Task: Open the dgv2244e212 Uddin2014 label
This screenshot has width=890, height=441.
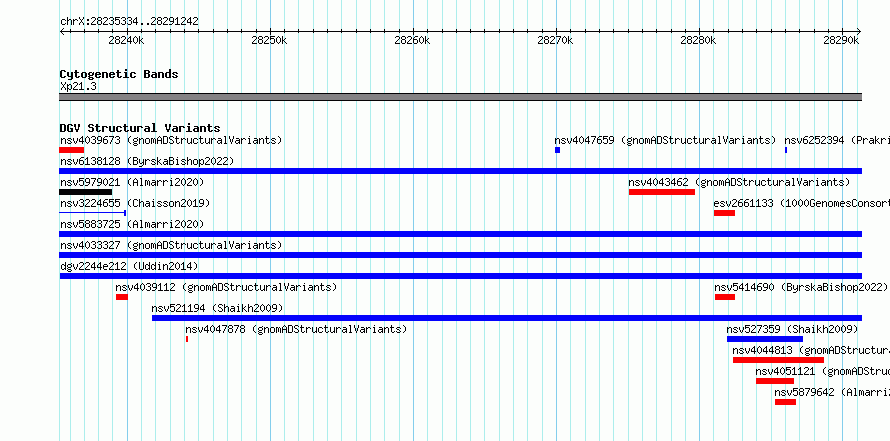Action: 129,266
